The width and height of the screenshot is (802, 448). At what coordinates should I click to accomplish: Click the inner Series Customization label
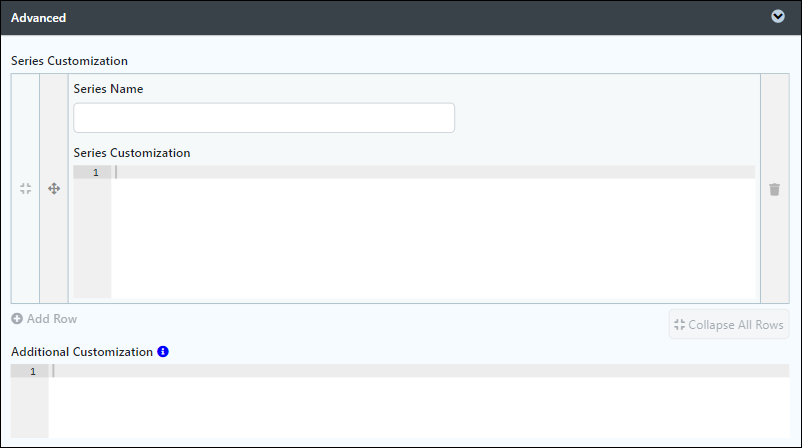tap(132, 153)
